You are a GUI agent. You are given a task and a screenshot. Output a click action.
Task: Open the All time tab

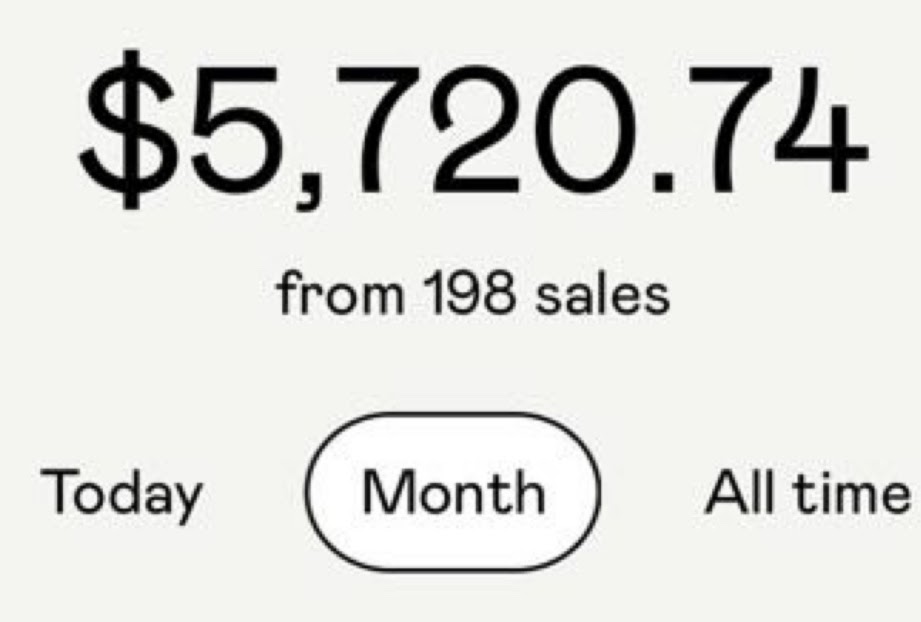coord(806,492)
